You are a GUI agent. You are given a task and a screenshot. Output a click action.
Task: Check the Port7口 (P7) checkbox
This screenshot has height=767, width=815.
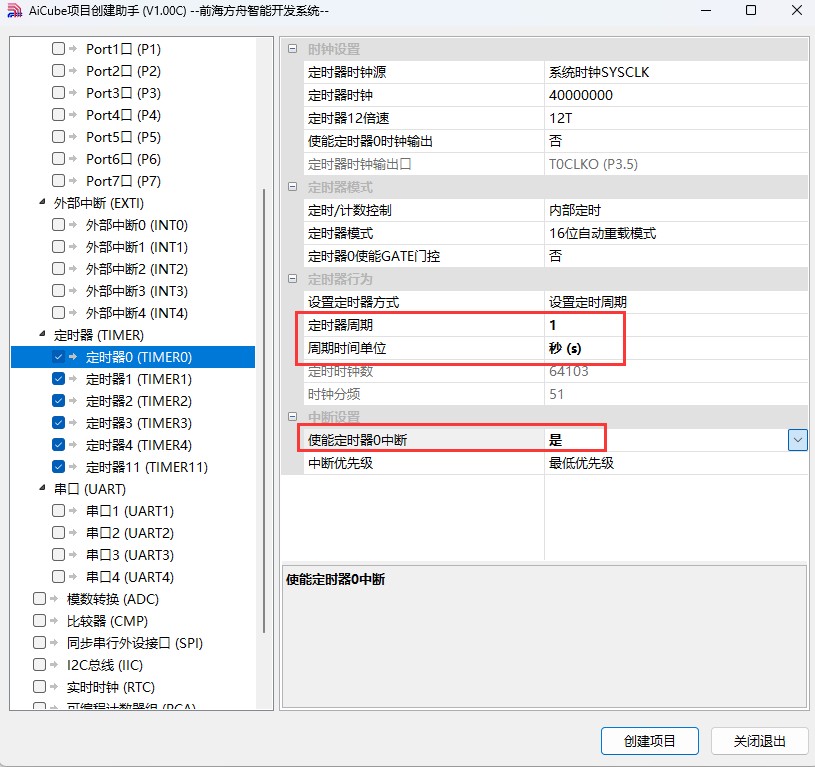pyautogui.click(x=58, y=180)
